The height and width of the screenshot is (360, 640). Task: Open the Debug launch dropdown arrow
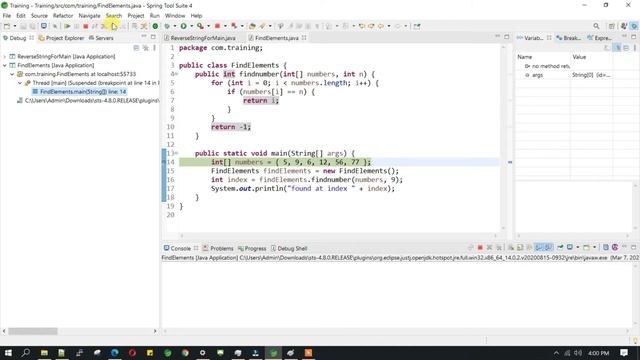(175, 26)
